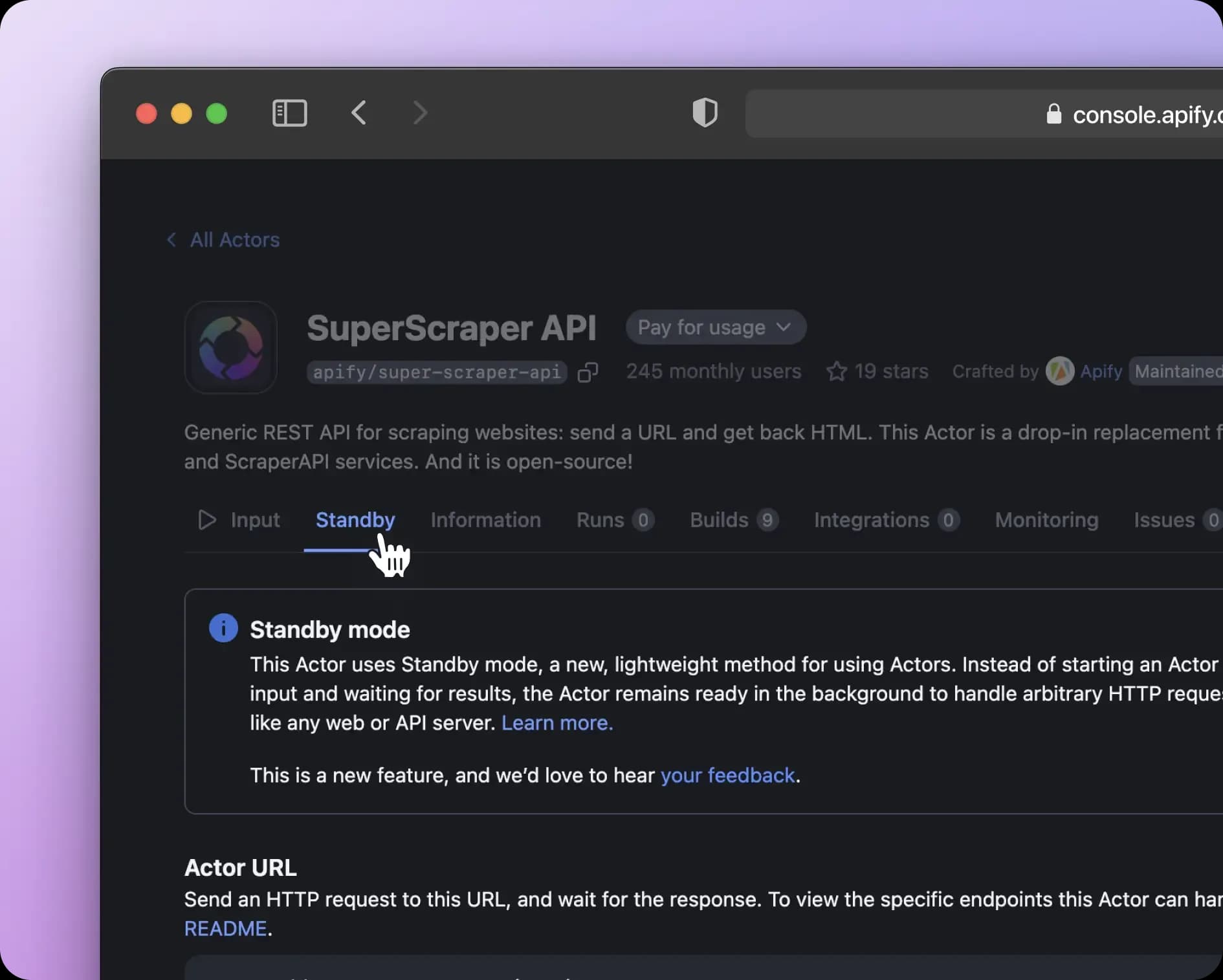Open the Issues tab
Image resolution: width=1223 pixels, height=980 pixels.
pos(1178,520)
